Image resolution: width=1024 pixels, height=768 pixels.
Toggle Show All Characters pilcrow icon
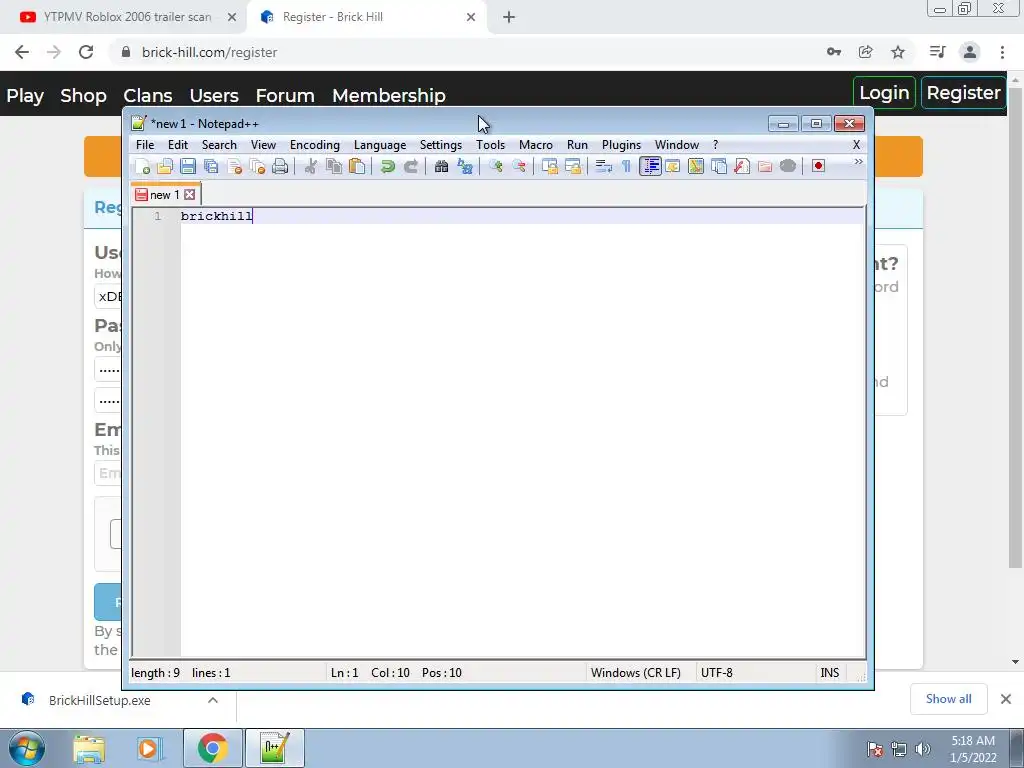(x=626, y=166)
